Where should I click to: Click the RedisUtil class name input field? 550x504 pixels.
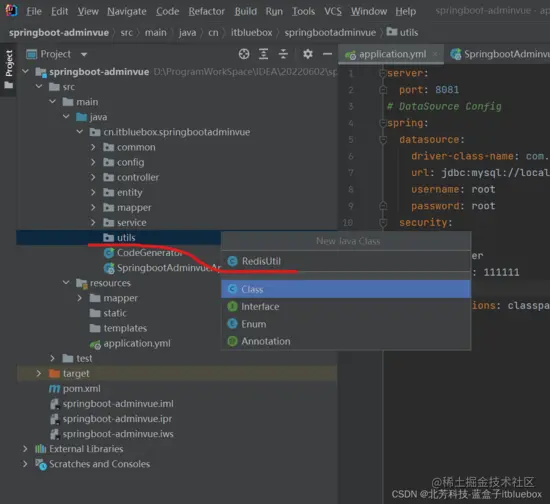[346, 261]
